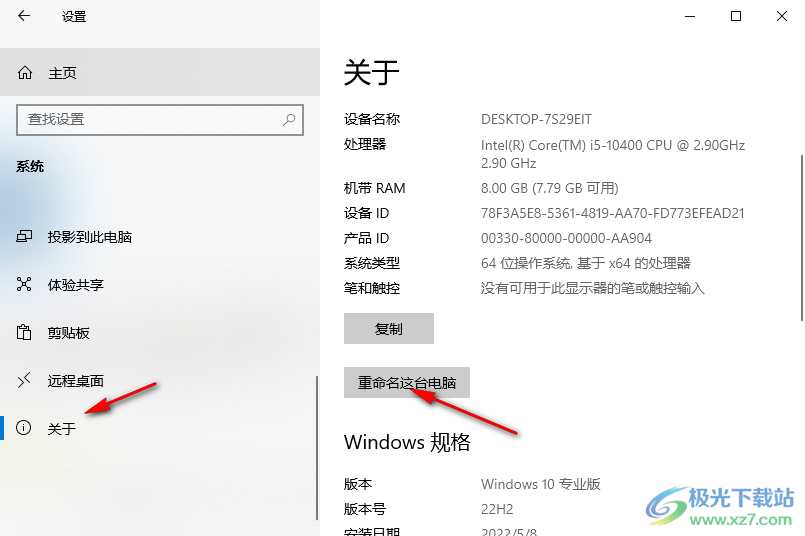
Task: Open the 剪贴板 settings page
Action: (159, 333)
